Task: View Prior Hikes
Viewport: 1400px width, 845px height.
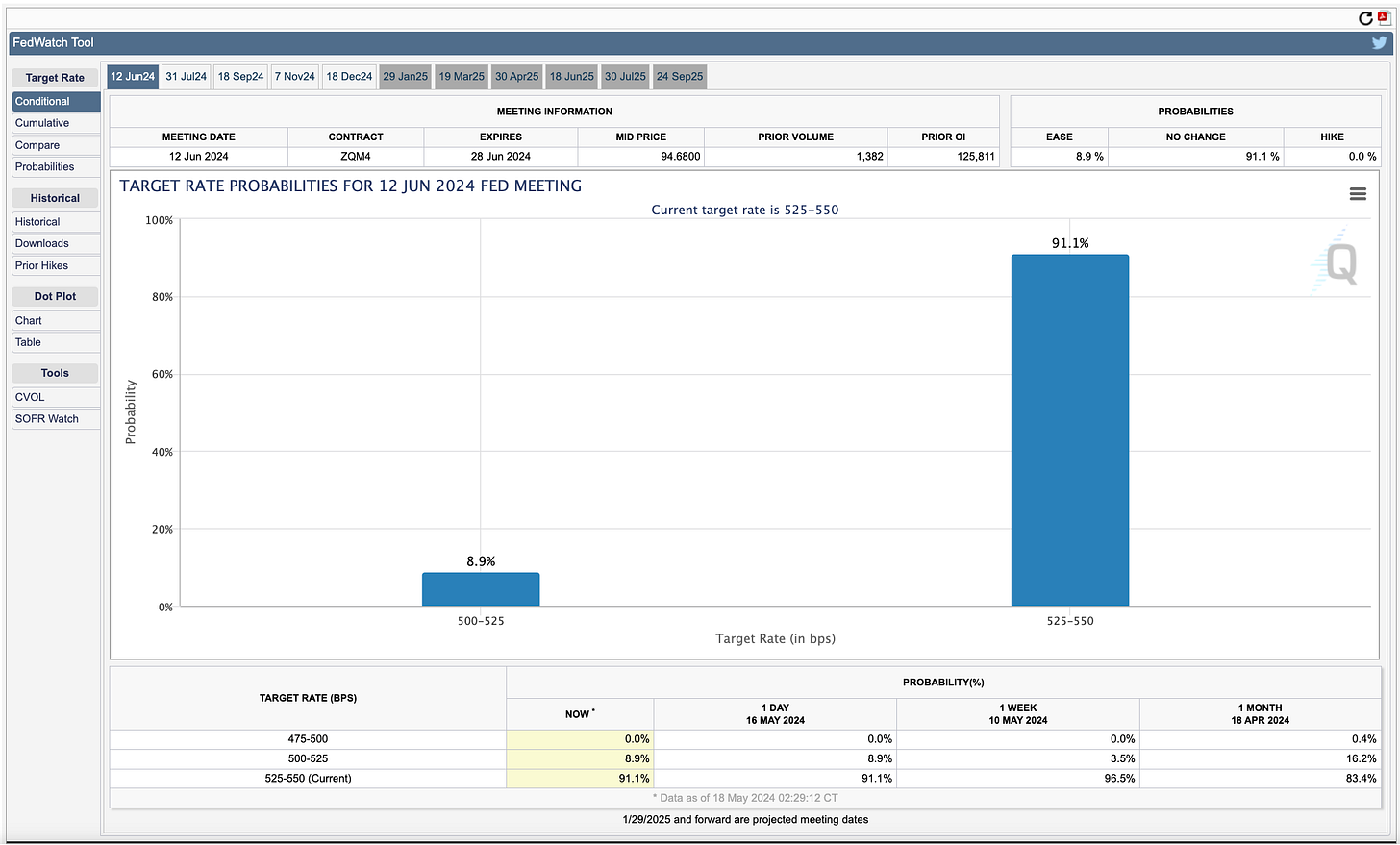Action: pyautogui.click(x=56, y=265)
